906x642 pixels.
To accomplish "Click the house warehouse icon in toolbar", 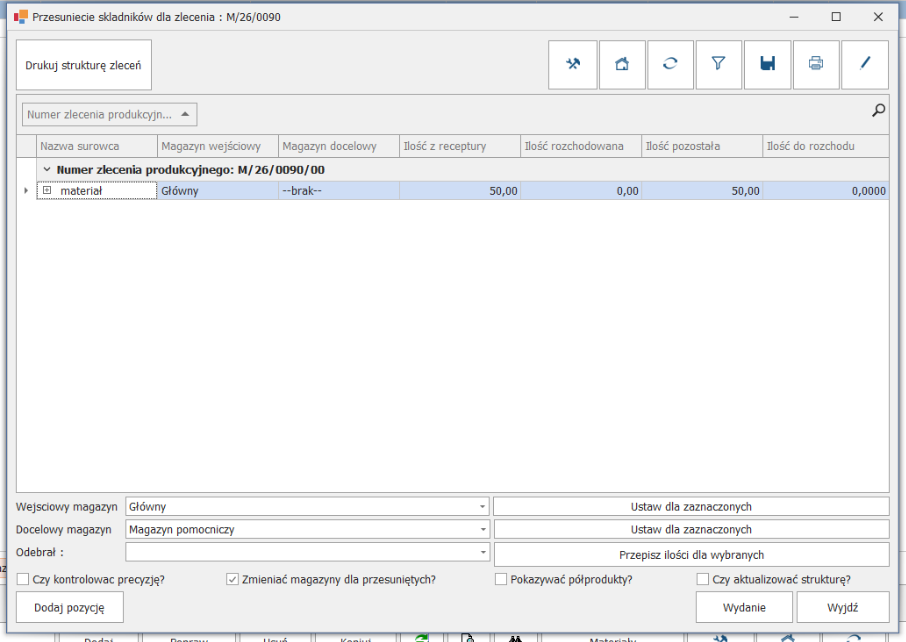I will click(622, 64).
